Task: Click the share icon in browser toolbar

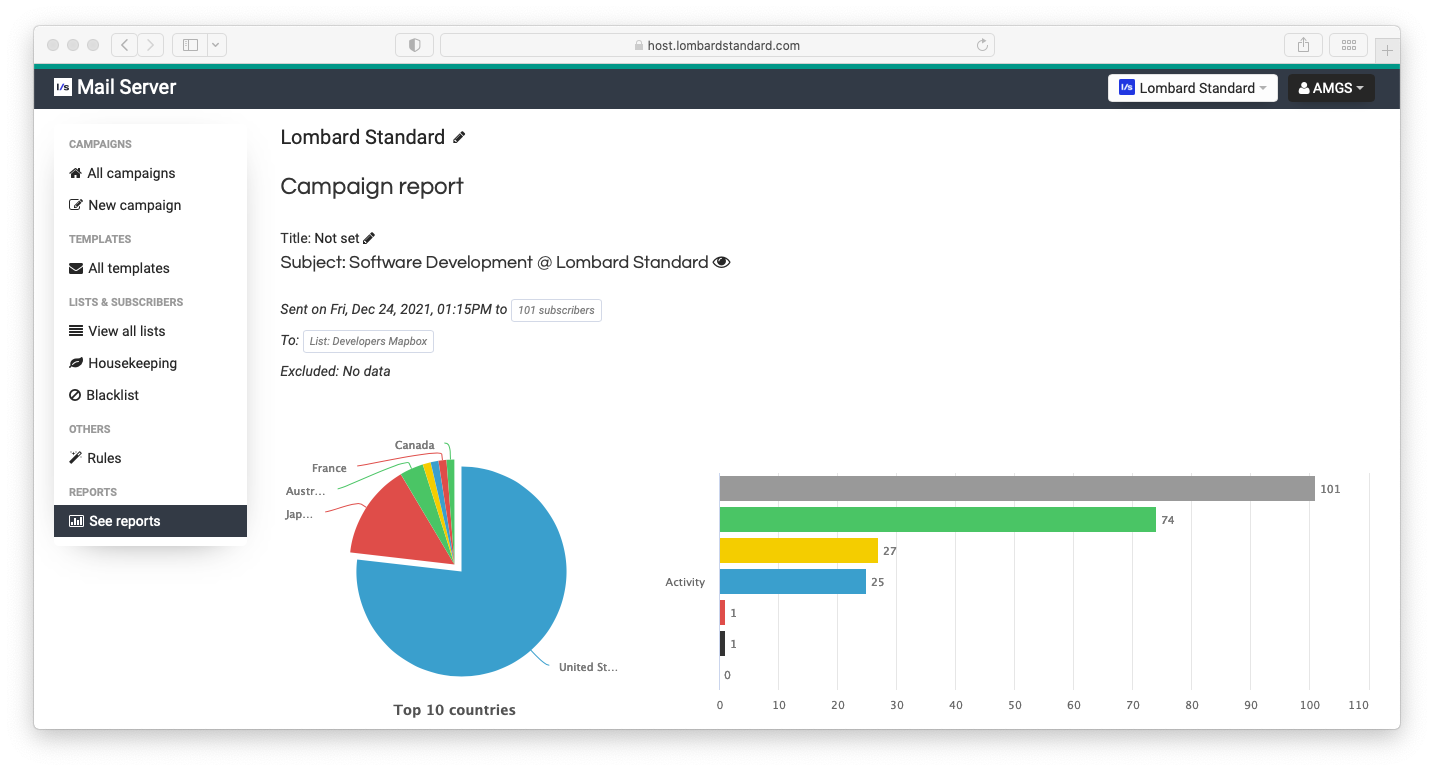Action: tap(1303, 45)
